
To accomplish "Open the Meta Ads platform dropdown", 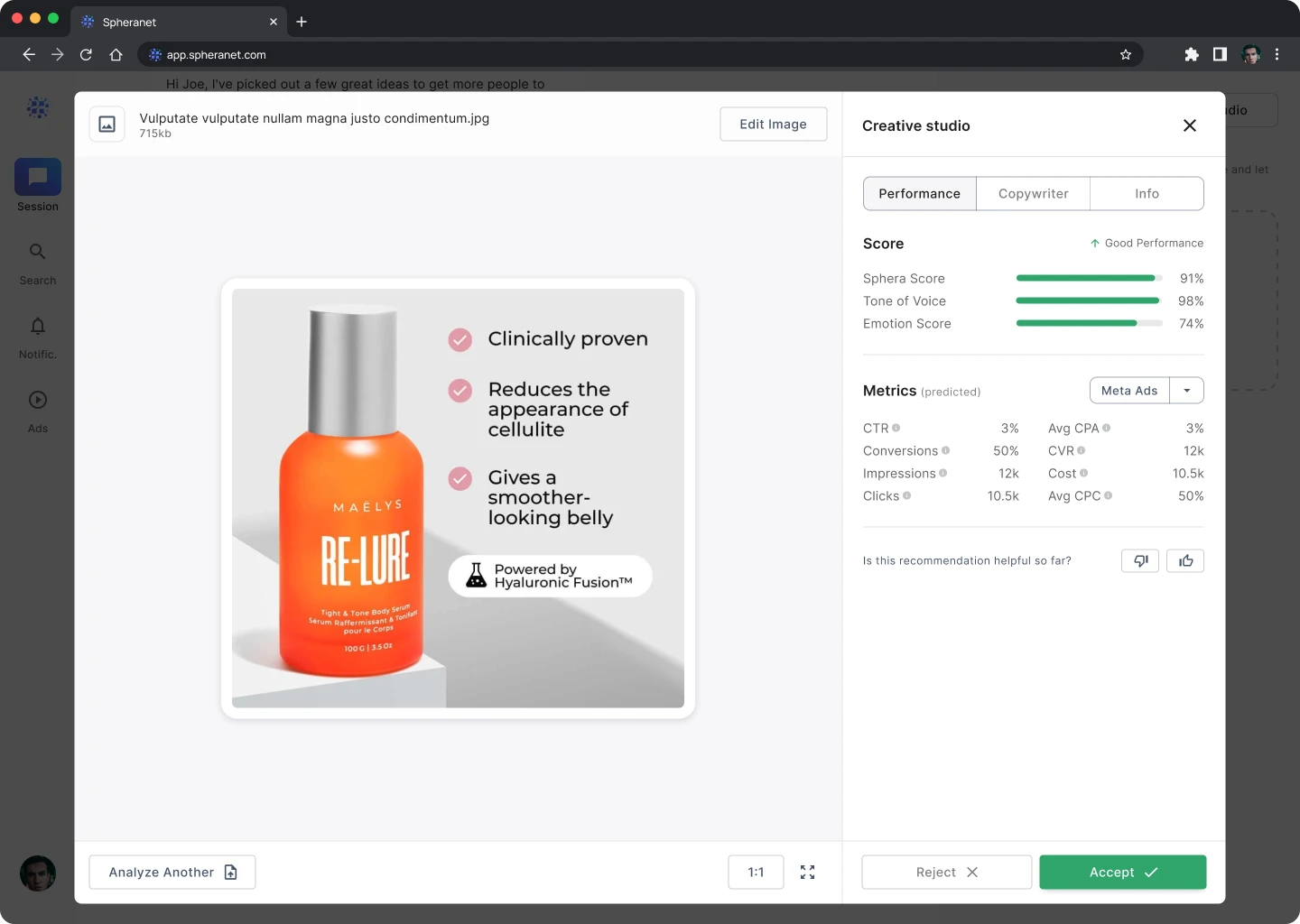I will click(1129, 390).
